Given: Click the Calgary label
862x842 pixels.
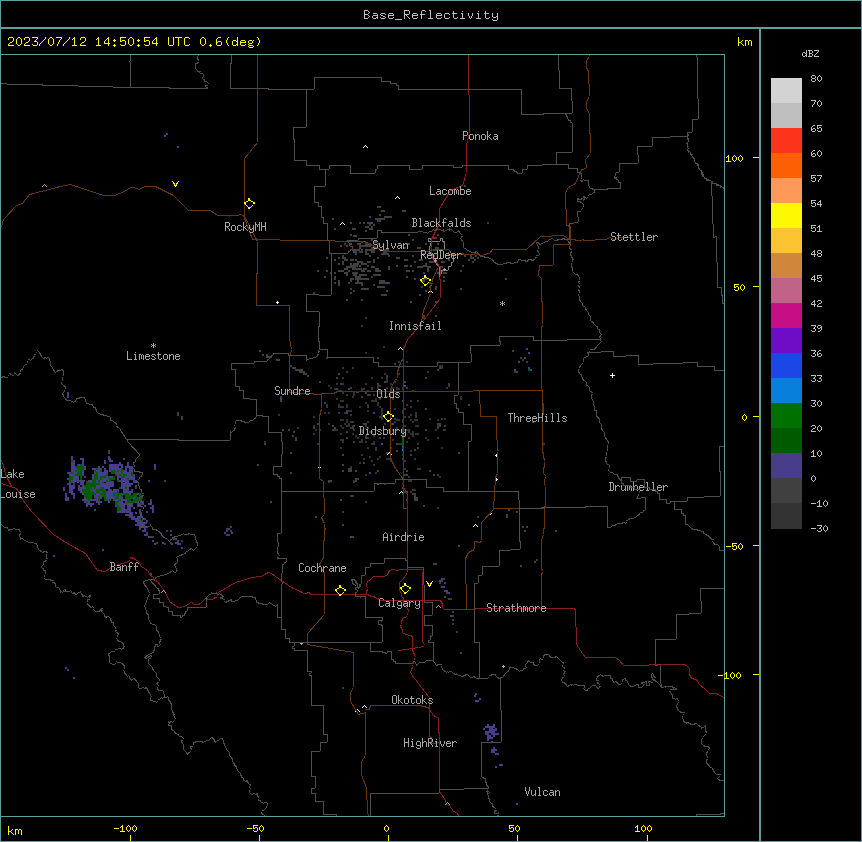Looking at the screenshot, I should [399, 603].
